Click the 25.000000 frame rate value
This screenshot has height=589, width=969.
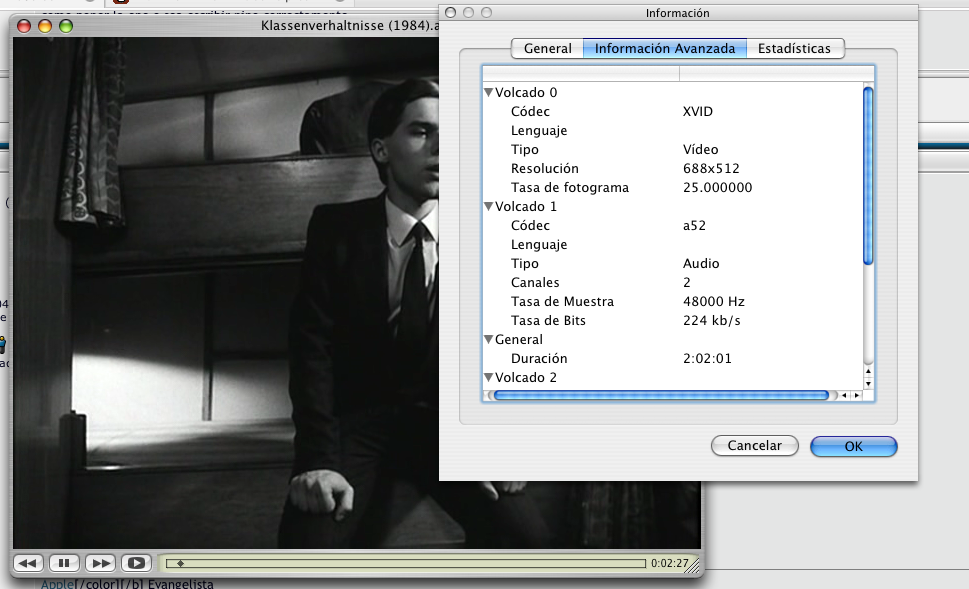[x=717, y=187]
